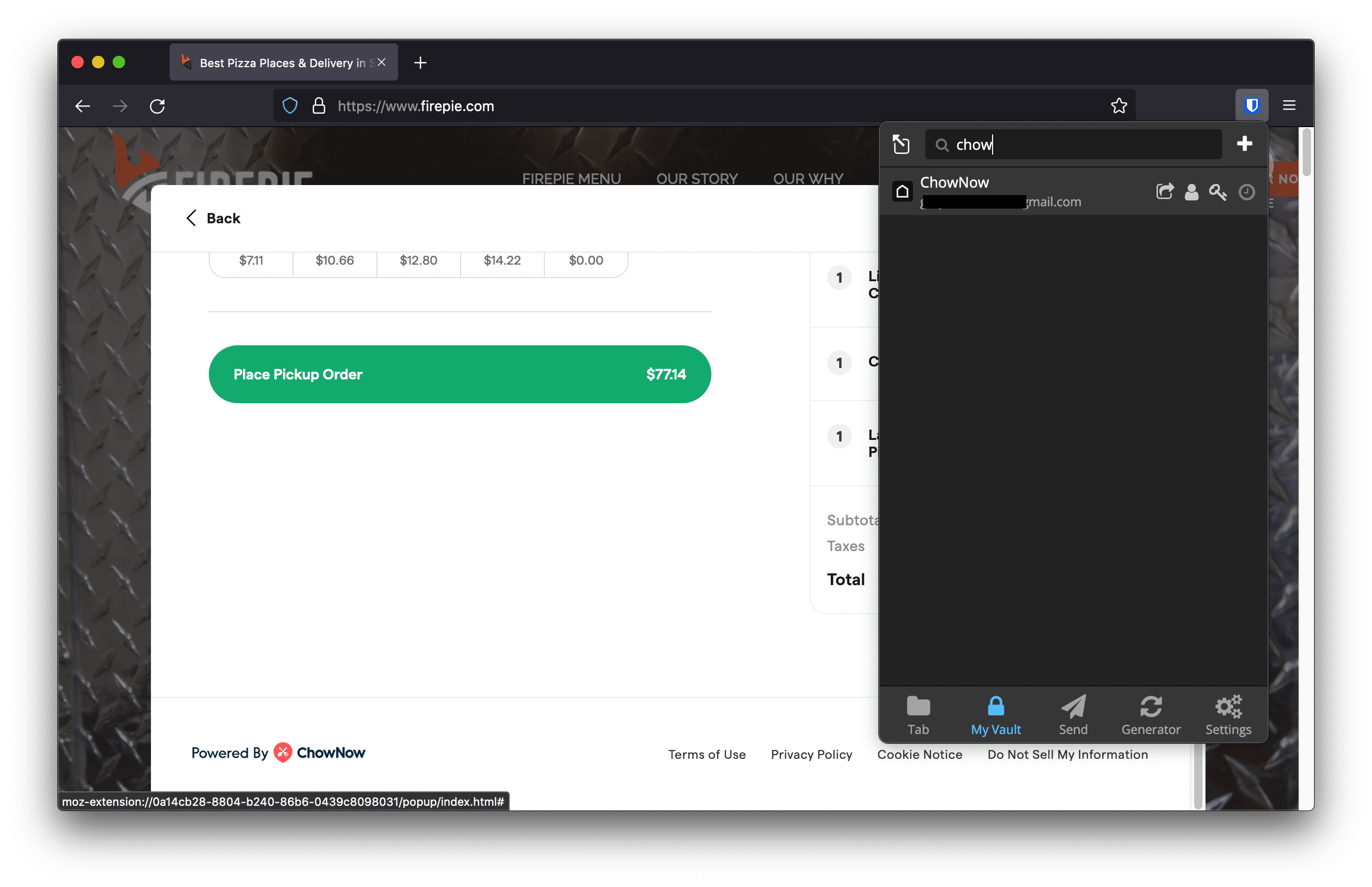The height and width of the screenshot is (887, 1372).
Task: Select the Best Pizza Places tab
Action: pos(283,62)
